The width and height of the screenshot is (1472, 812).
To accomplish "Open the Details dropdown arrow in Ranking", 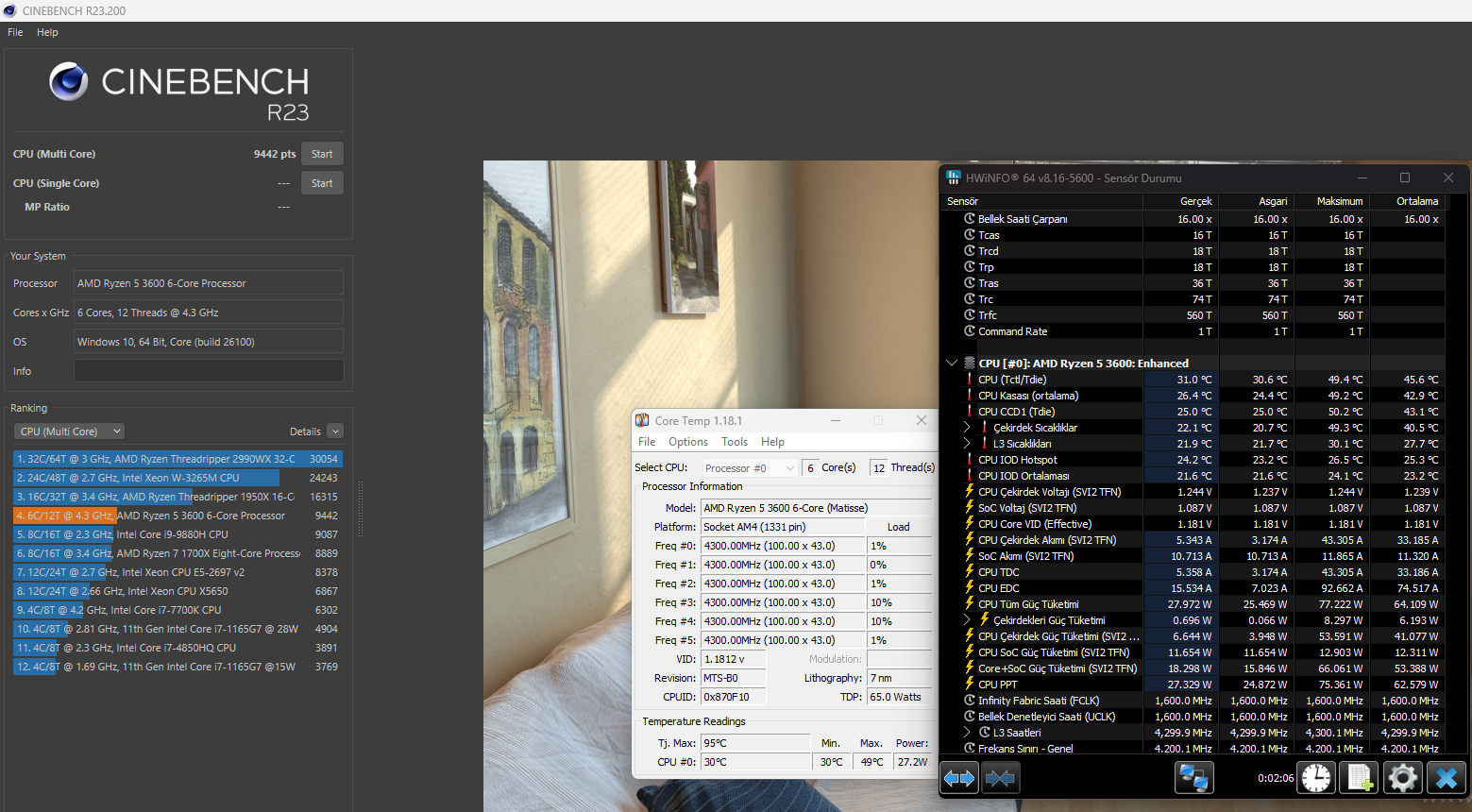I will tap(335, 431).
